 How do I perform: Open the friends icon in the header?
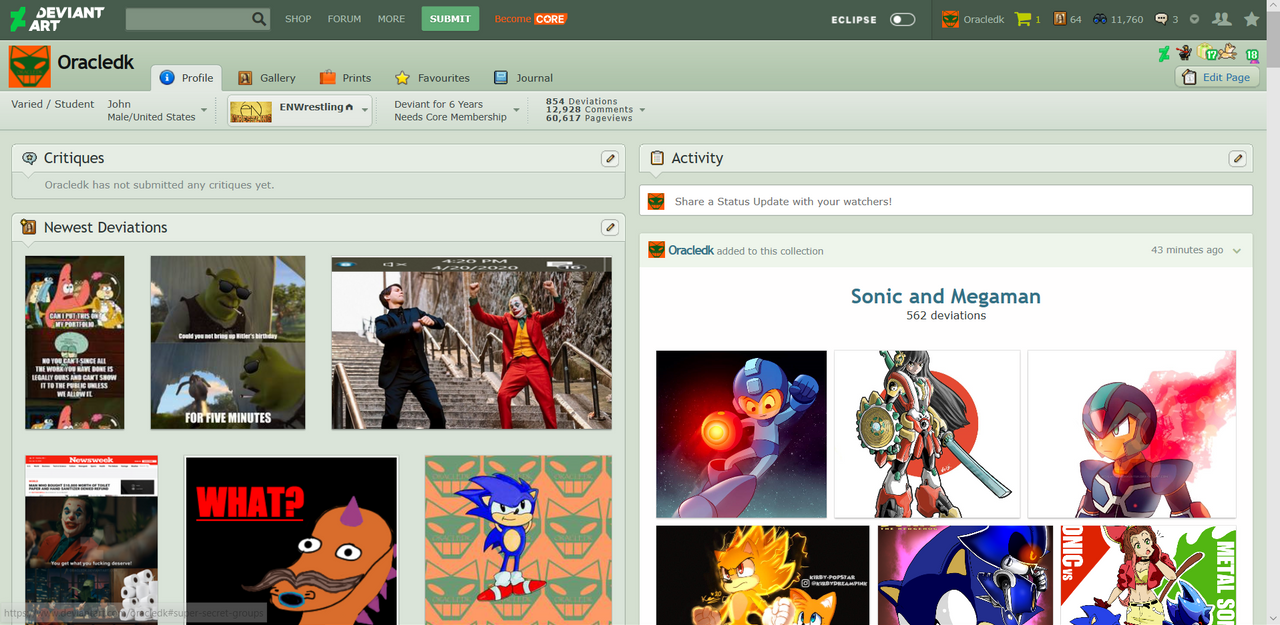(1221, 19)
